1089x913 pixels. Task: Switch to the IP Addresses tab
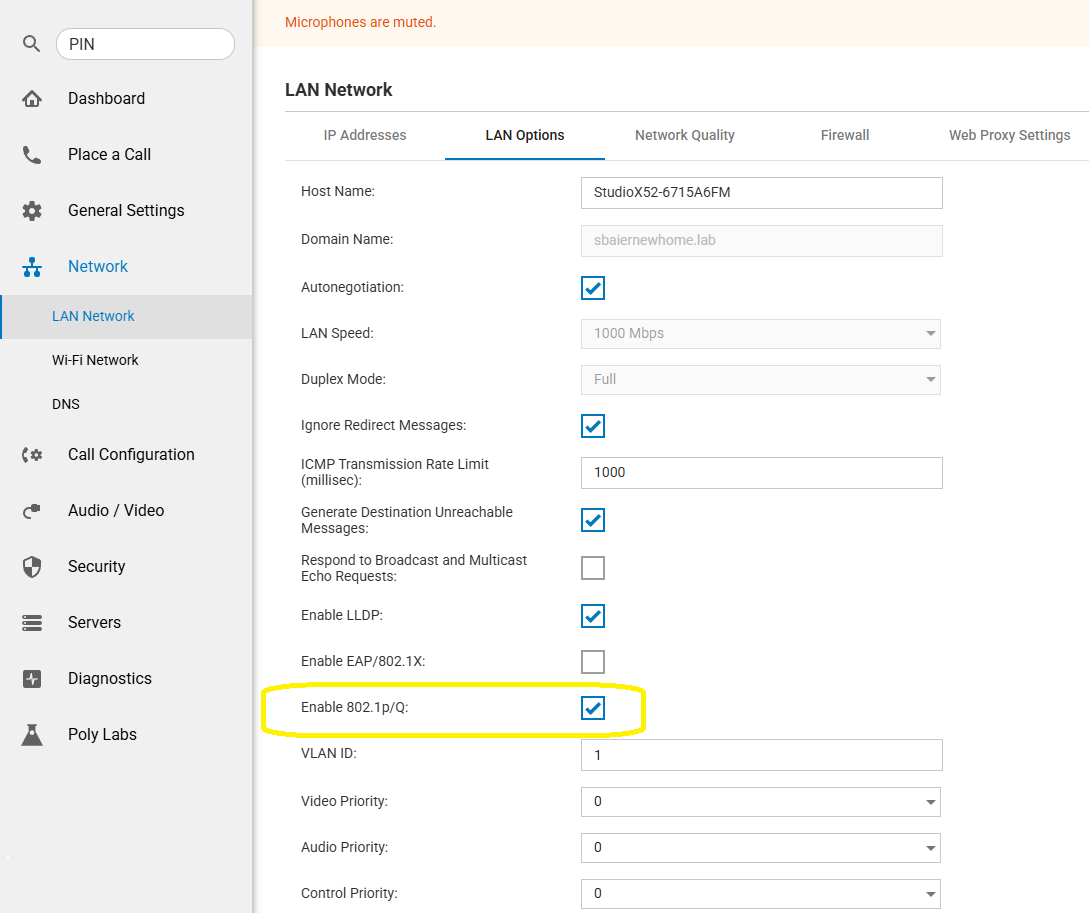coord(365,135)
